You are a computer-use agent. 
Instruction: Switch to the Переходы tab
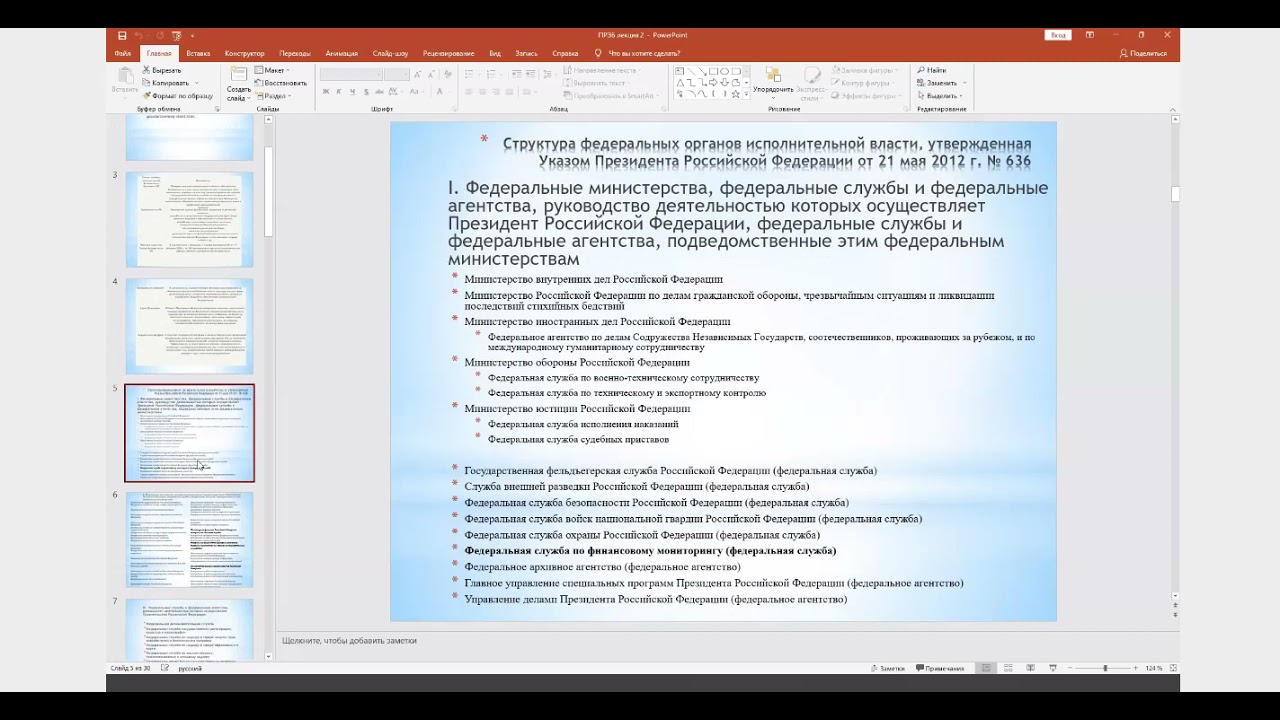(x=295, y=53)
